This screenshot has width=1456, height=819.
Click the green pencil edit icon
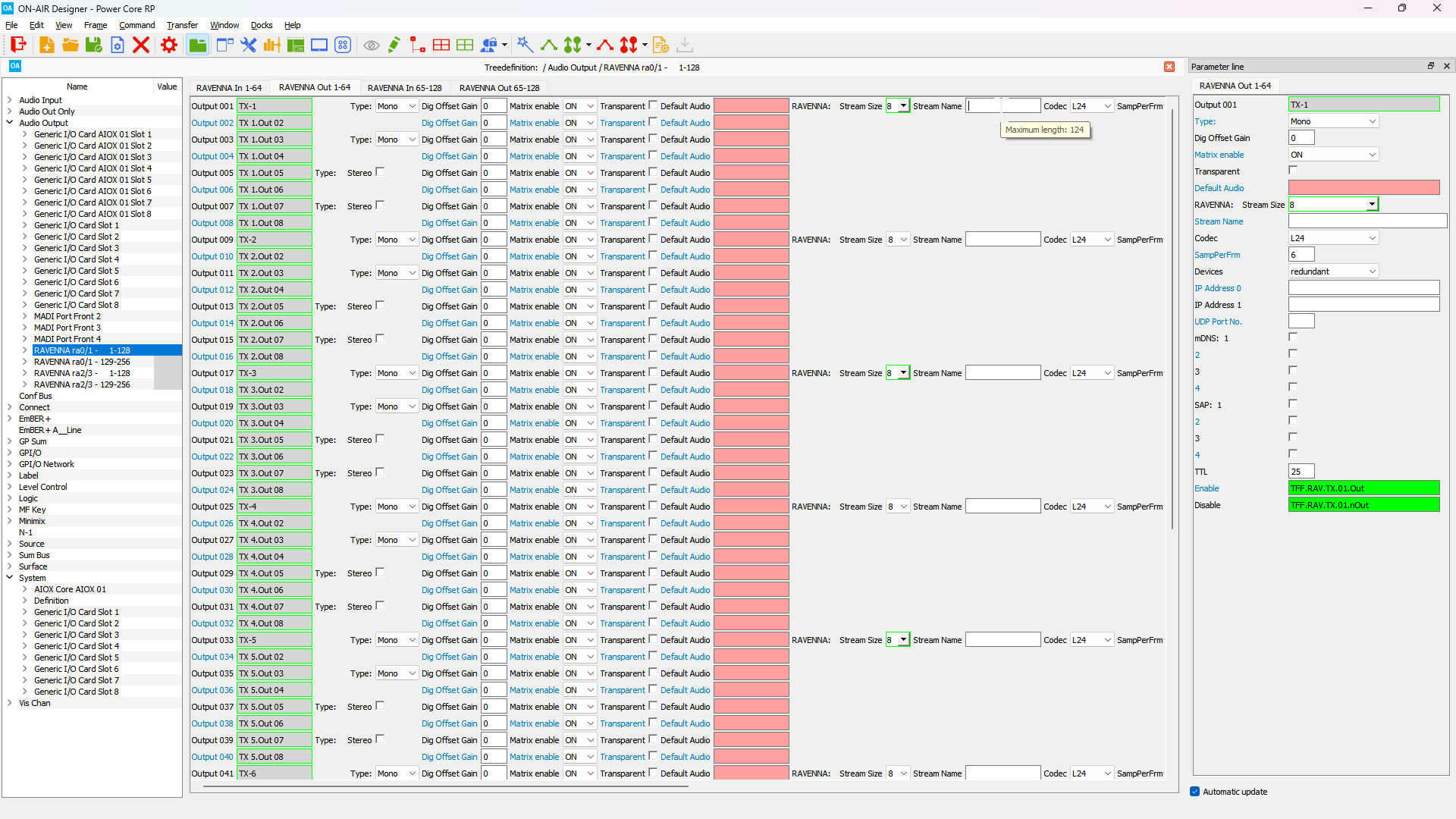[394, 45]
